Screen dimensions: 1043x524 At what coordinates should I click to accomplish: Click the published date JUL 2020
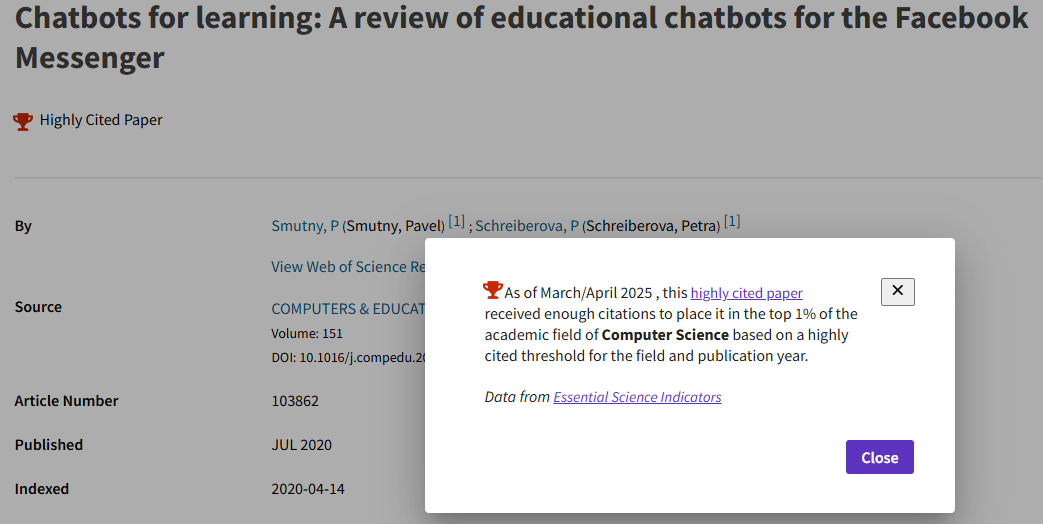(301, 445)
